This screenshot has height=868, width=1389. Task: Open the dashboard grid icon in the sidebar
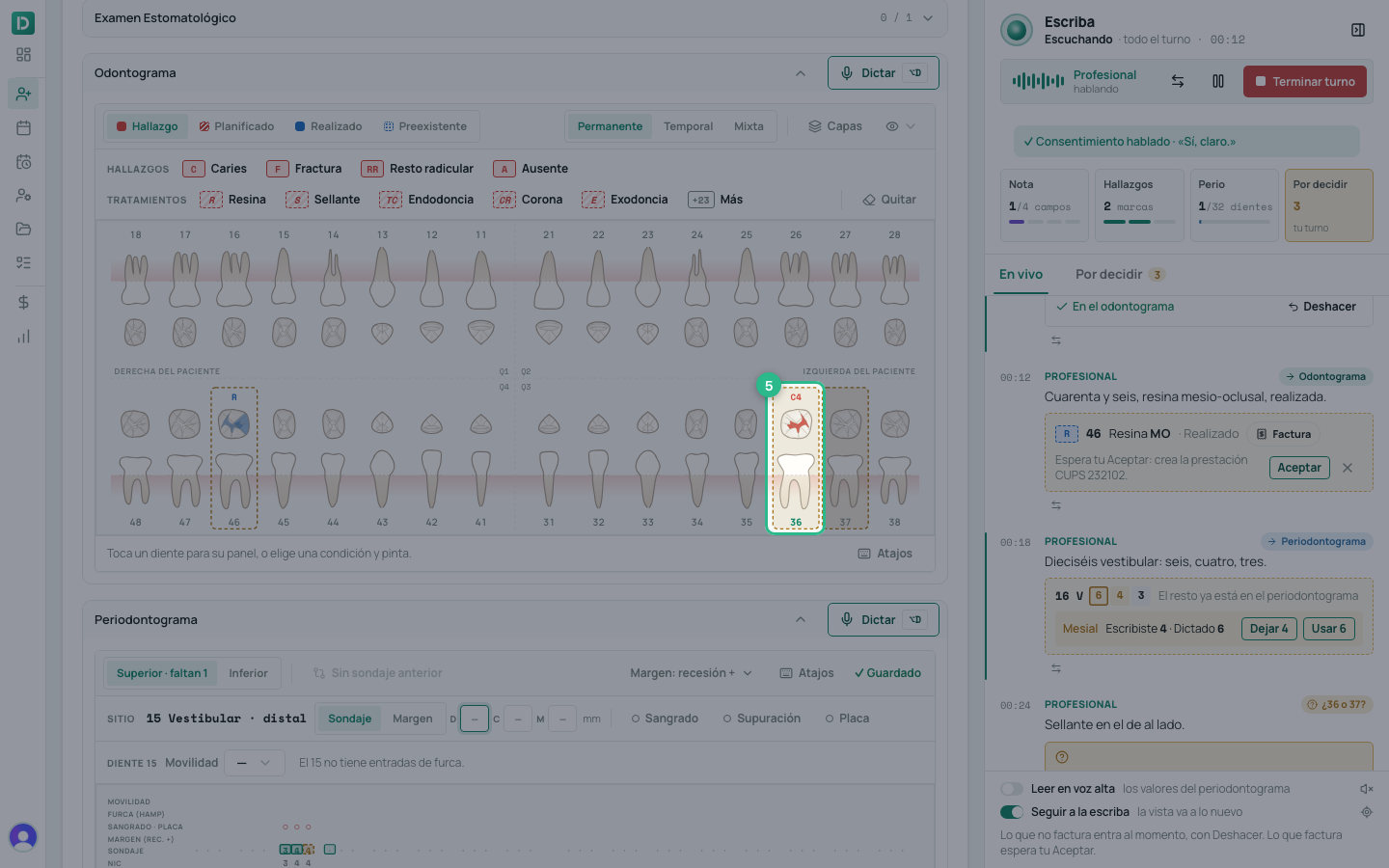pos(23,55)
